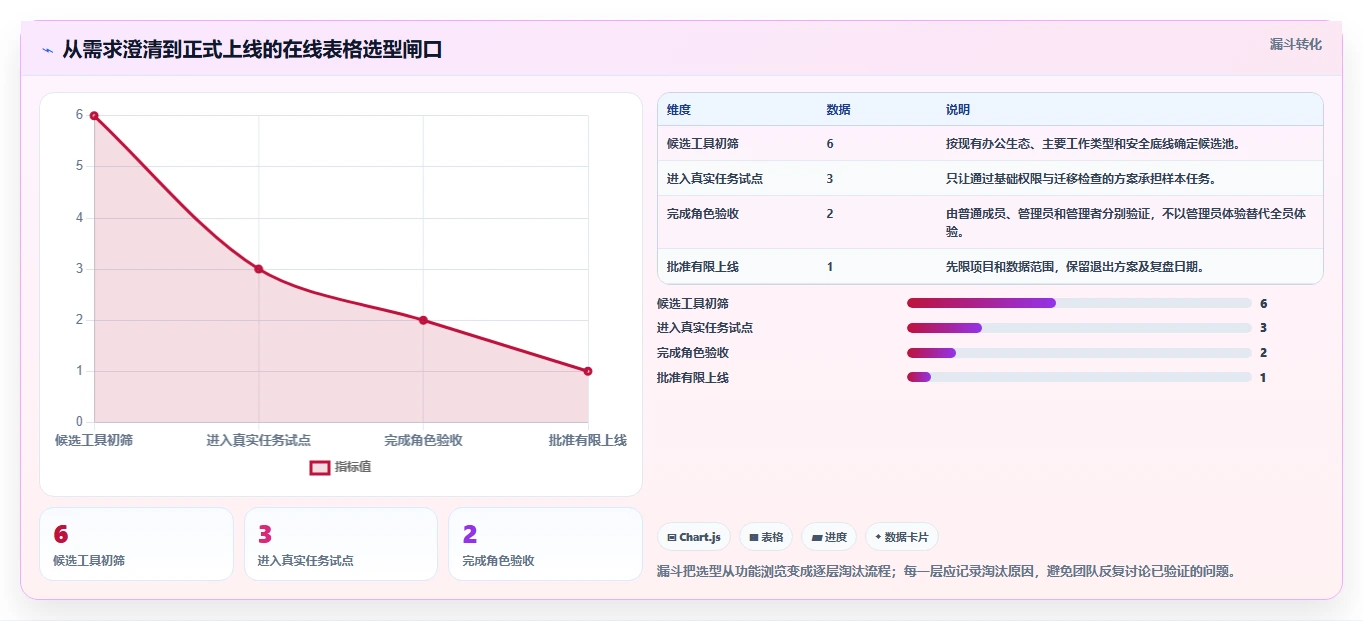This screenshot has width=1363, height=621.
Task: Click the 批准有限上线 label in the progress list
Action: coord(693,378)
